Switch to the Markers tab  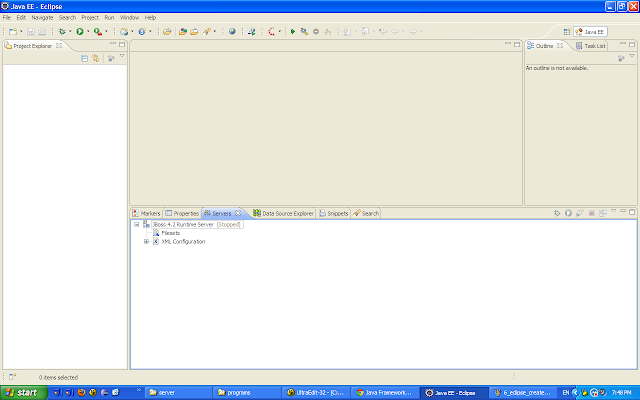[146, 213]
